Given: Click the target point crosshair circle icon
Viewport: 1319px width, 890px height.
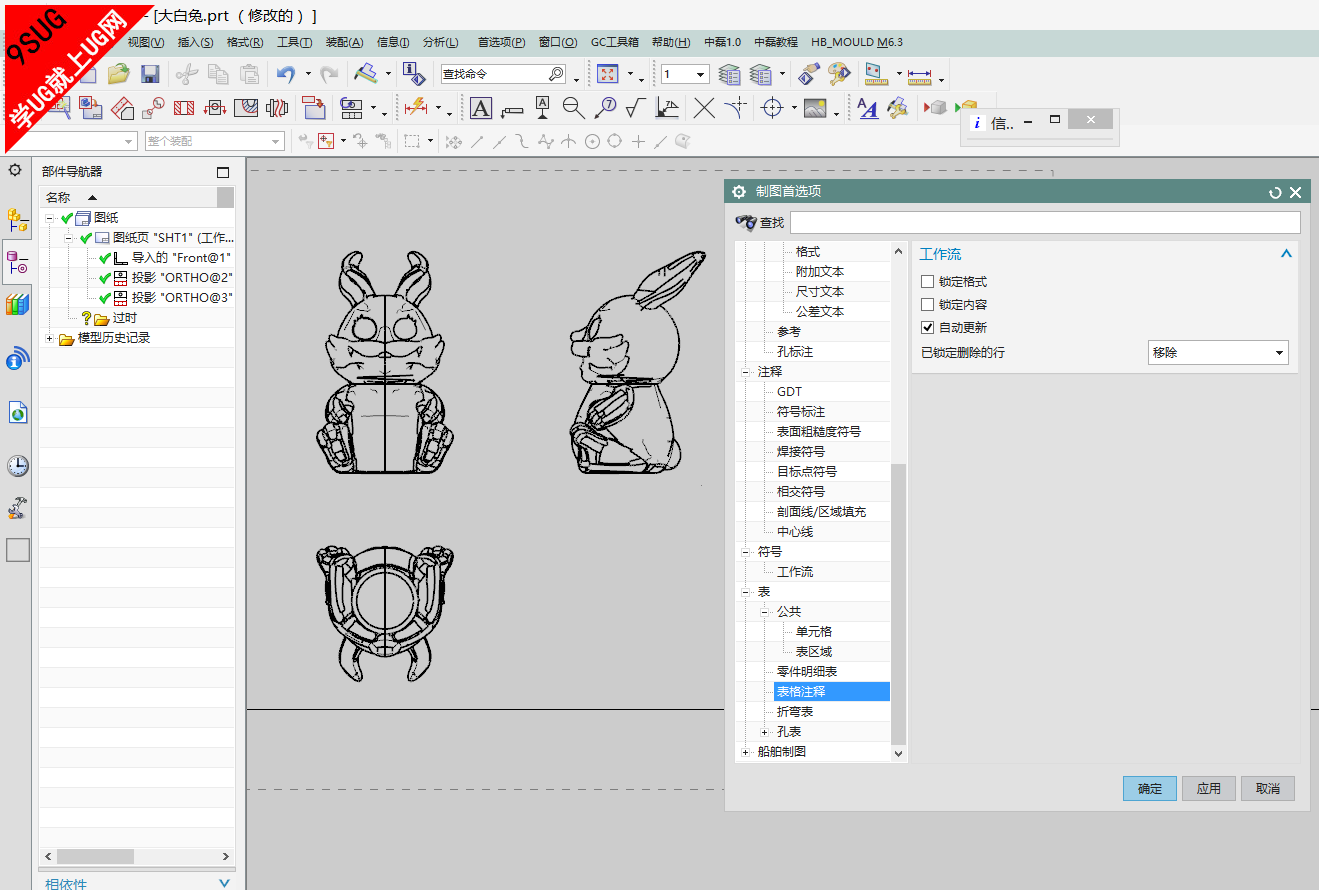Looking at the screenshot, I should (x=771, y=108).
